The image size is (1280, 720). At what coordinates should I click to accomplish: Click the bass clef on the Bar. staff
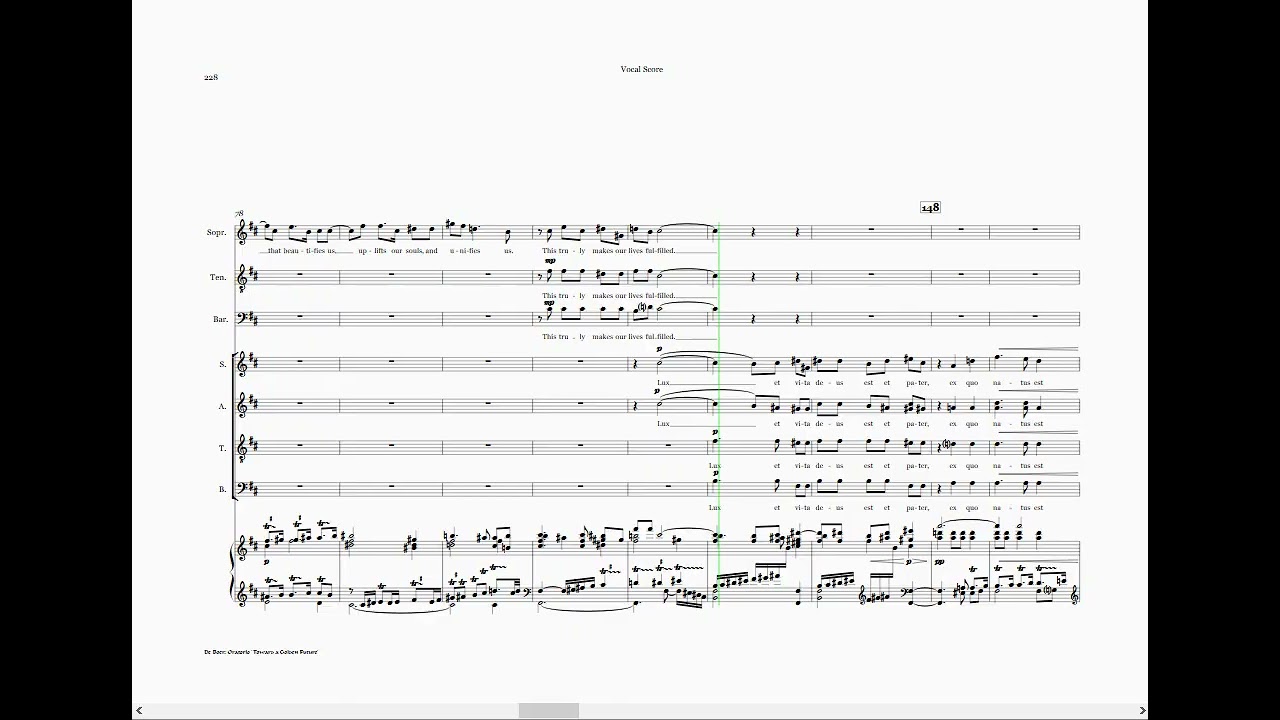243,318
